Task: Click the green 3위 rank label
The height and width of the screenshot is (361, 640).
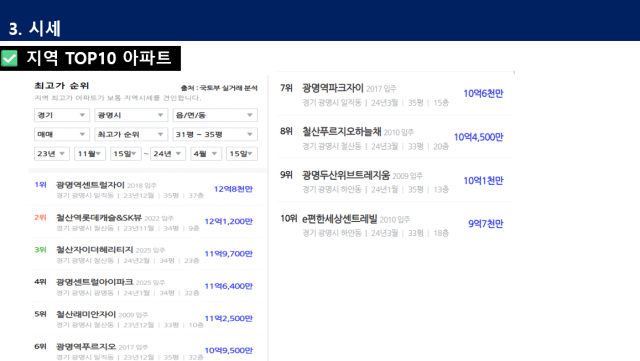Action: [40, 250]
